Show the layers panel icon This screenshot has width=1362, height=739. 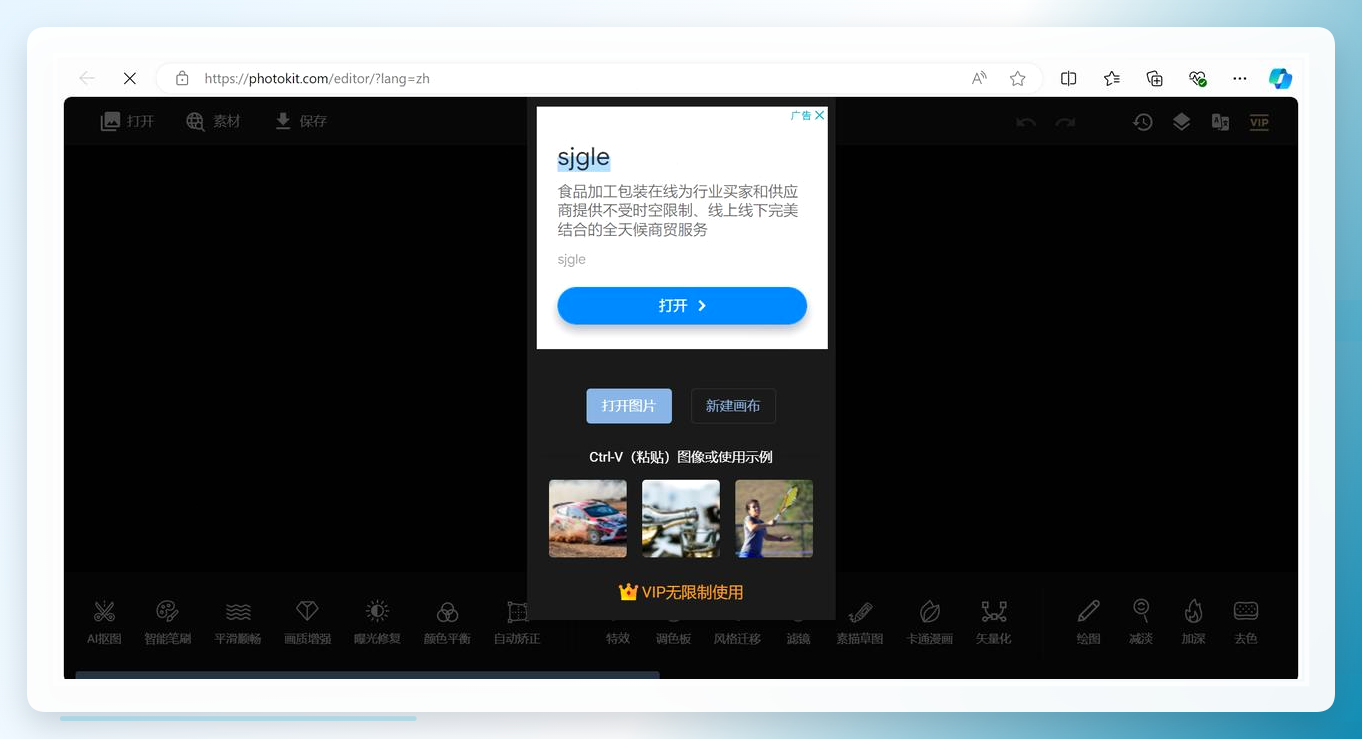pos(1182,122)
